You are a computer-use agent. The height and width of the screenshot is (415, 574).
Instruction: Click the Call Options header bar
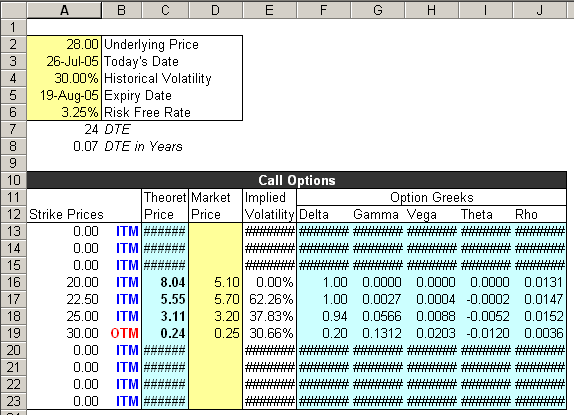297,180
